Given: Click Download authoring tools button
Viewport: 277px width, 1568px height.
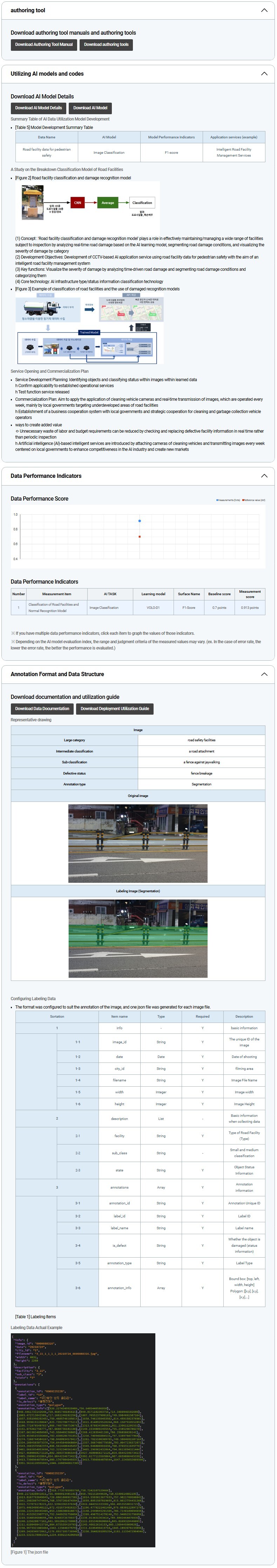Looking at the screenshot, I should (x=106, y=44).
